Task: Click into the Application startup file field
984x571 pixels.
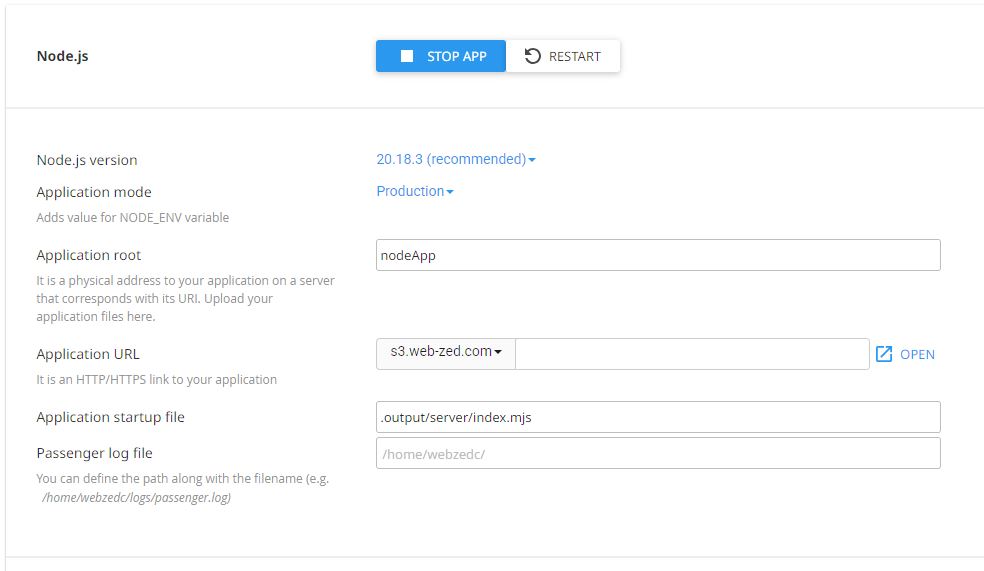Action: (x=658, y=417)
